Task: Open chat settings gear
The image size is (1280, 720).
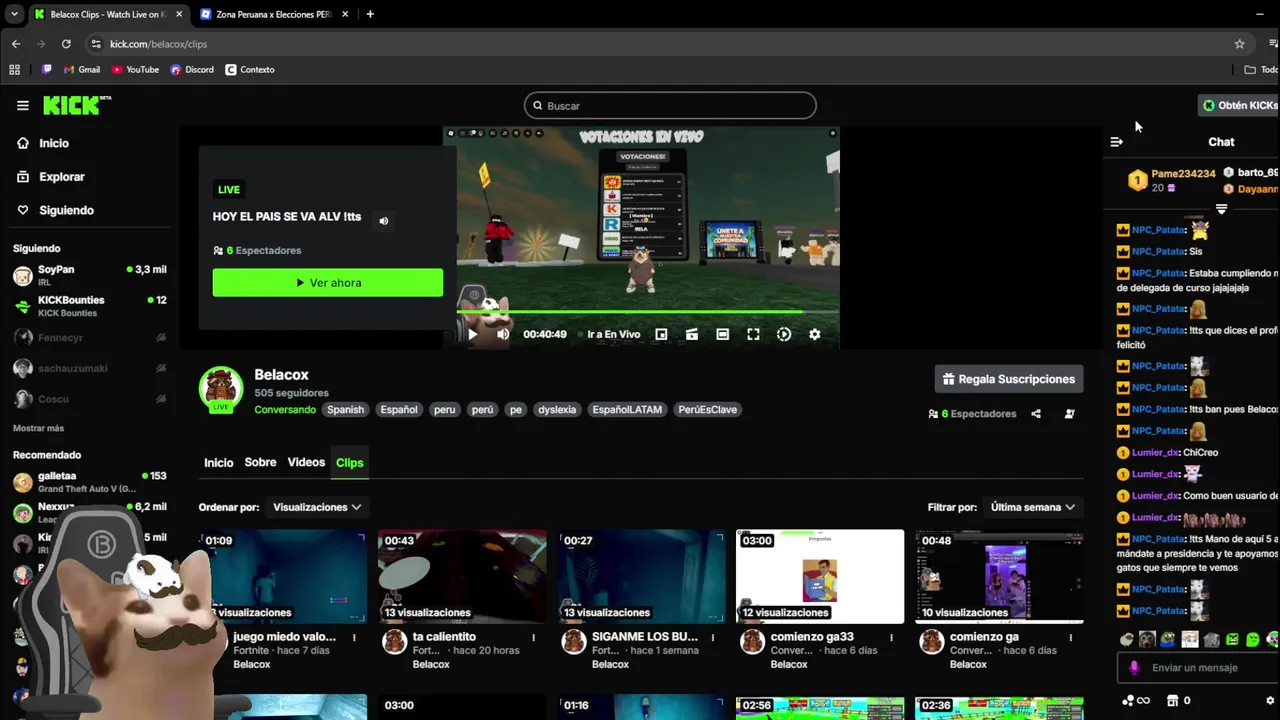Action: (1270, 700)
